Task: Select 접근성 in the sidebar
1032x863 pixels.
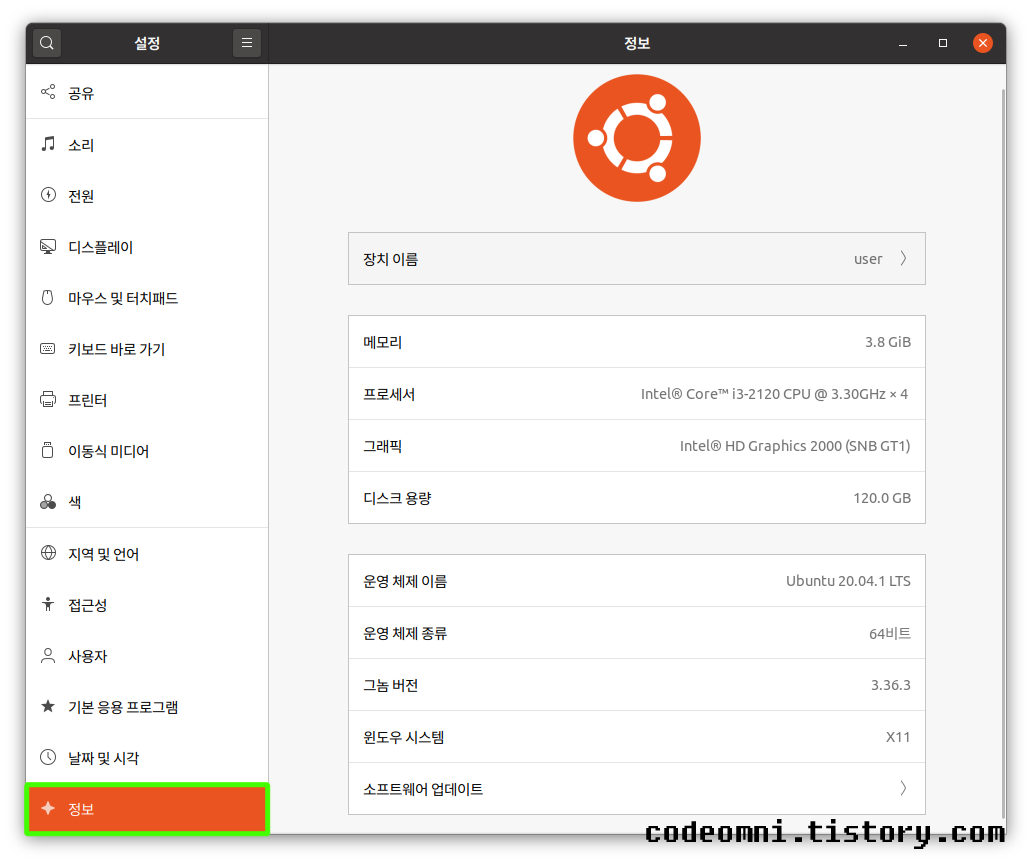Action: pyautogui.click(x=147, y=605)
